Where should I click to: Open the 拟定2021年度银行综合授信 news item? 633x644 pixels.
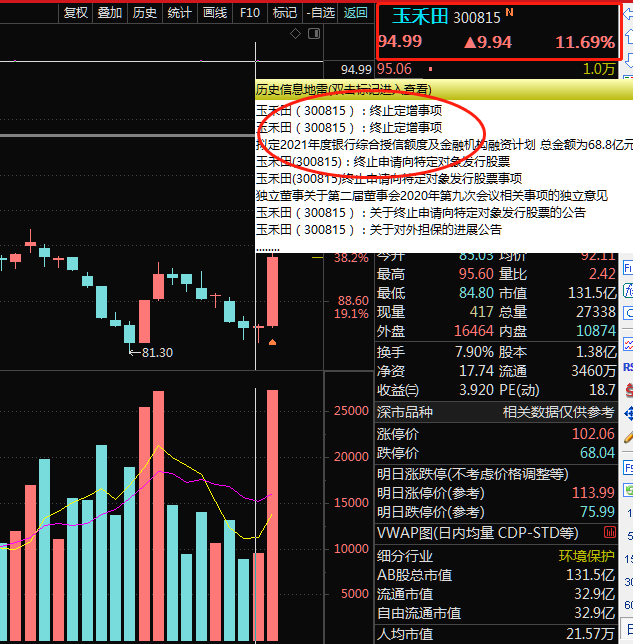[x=444, y=145]
